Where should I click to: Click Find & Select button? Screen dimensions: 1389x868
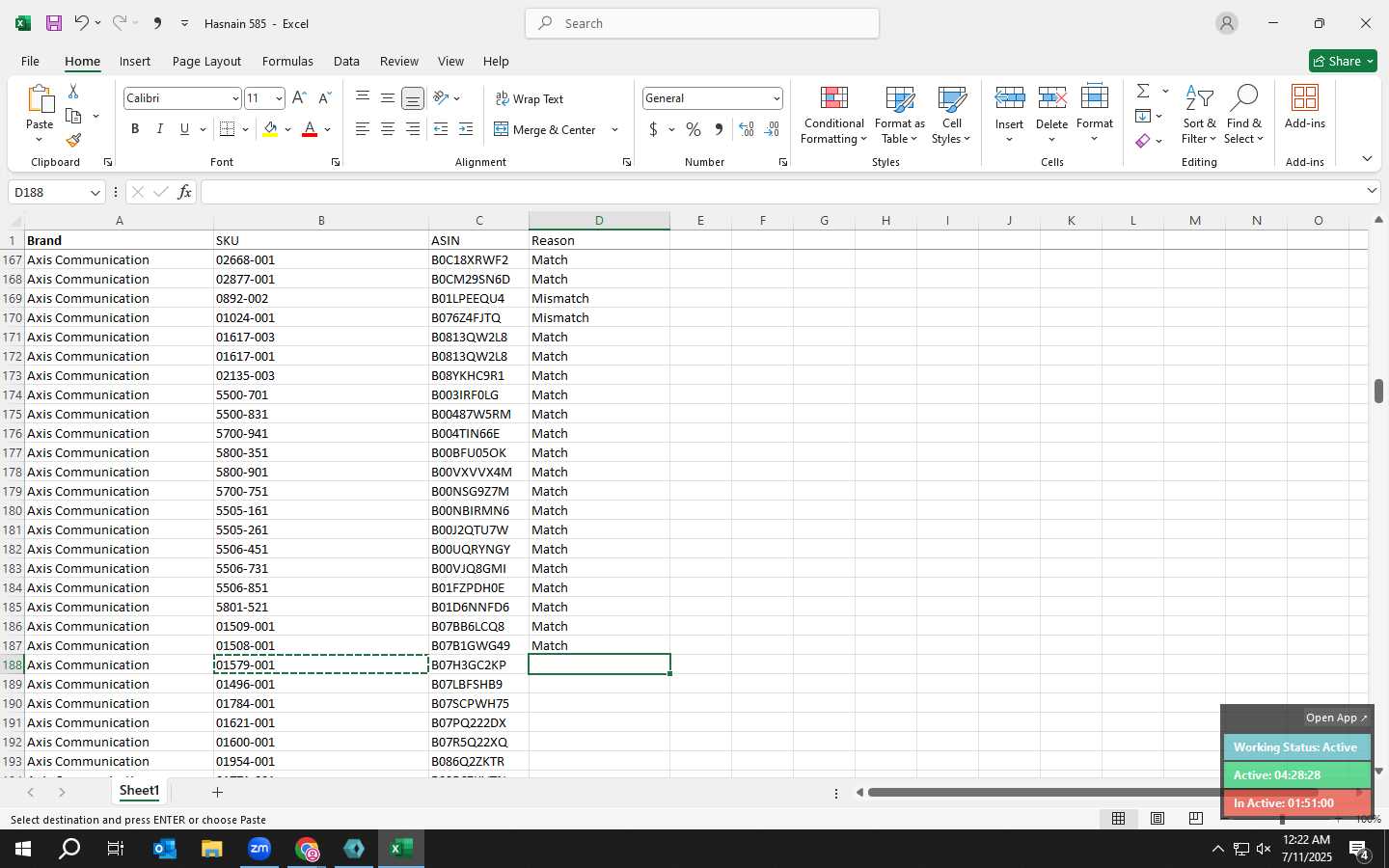[x=1243, y=116]
